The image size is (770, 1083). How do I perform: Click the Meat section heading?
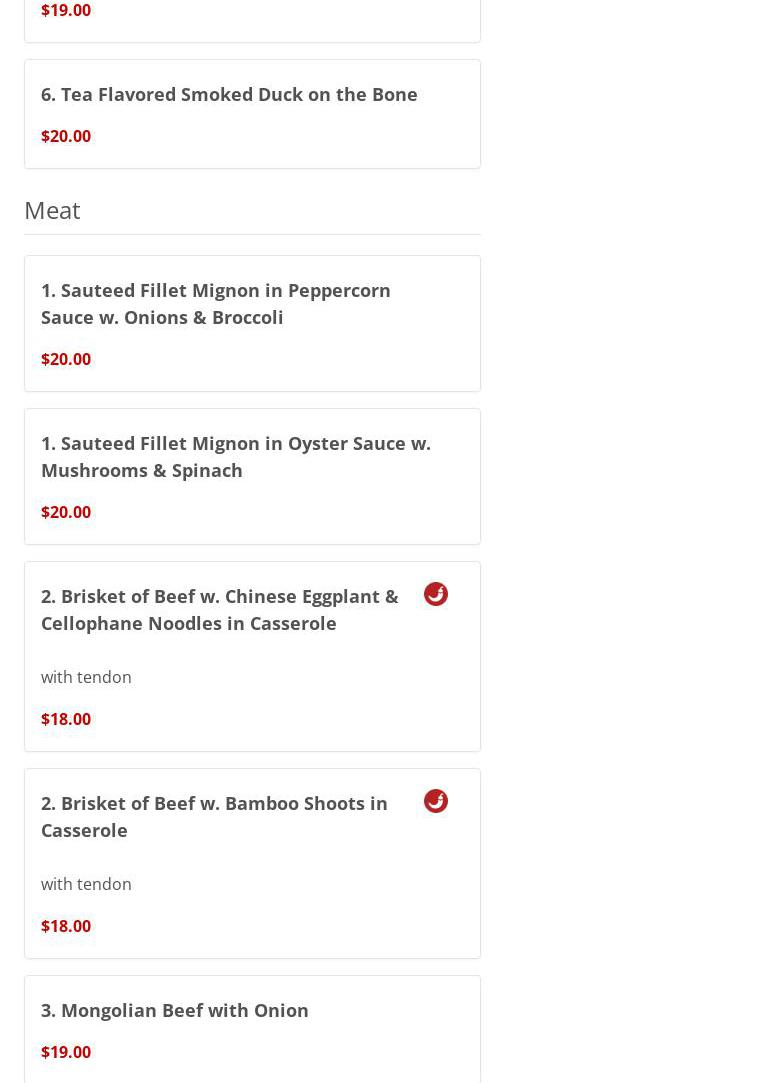point(52,210)
